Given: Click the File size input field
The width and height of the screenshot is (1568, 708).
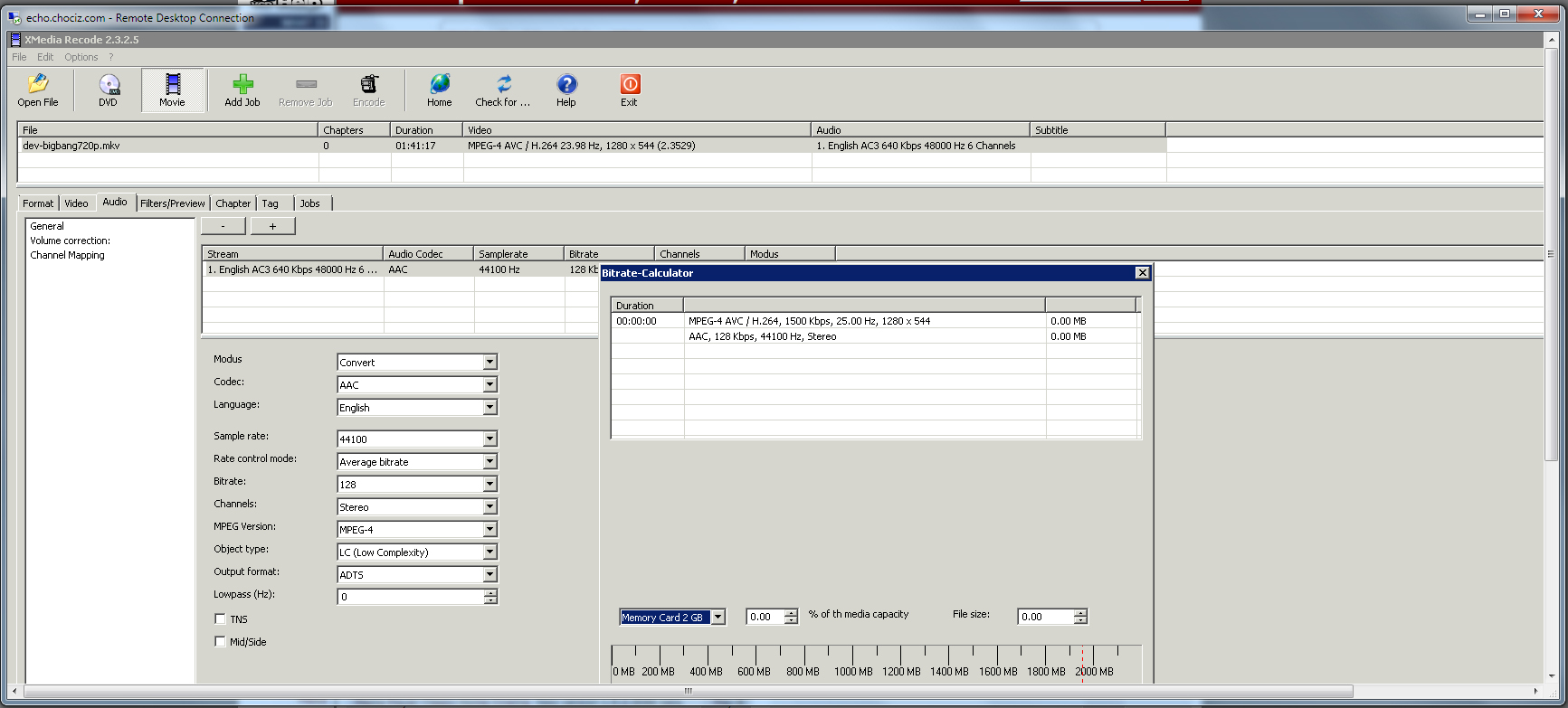Looking at the screenshot, I should tap(1045, 618).
